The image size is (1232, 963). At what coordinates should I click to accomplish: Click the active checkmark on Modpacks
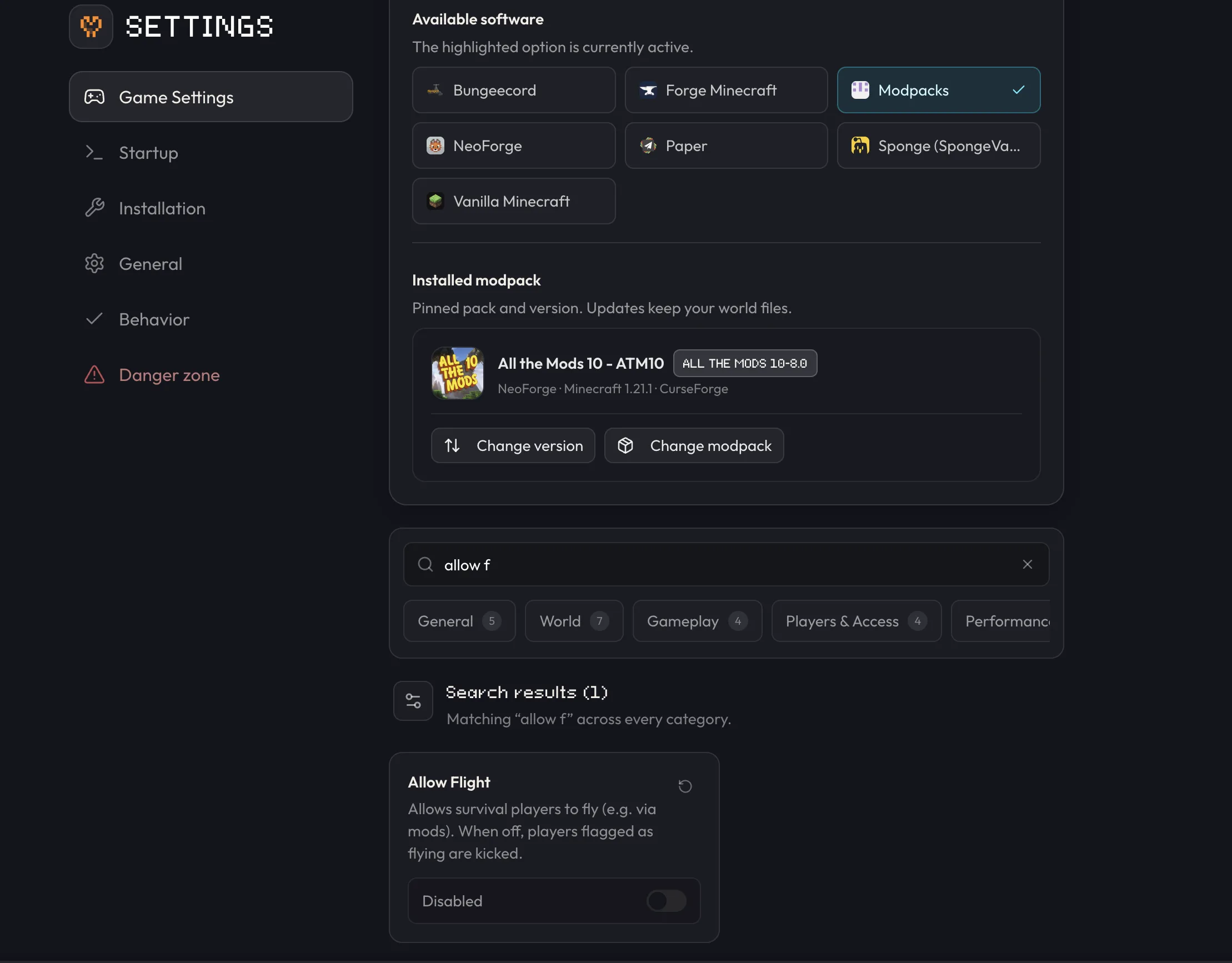pos(1018,91)
